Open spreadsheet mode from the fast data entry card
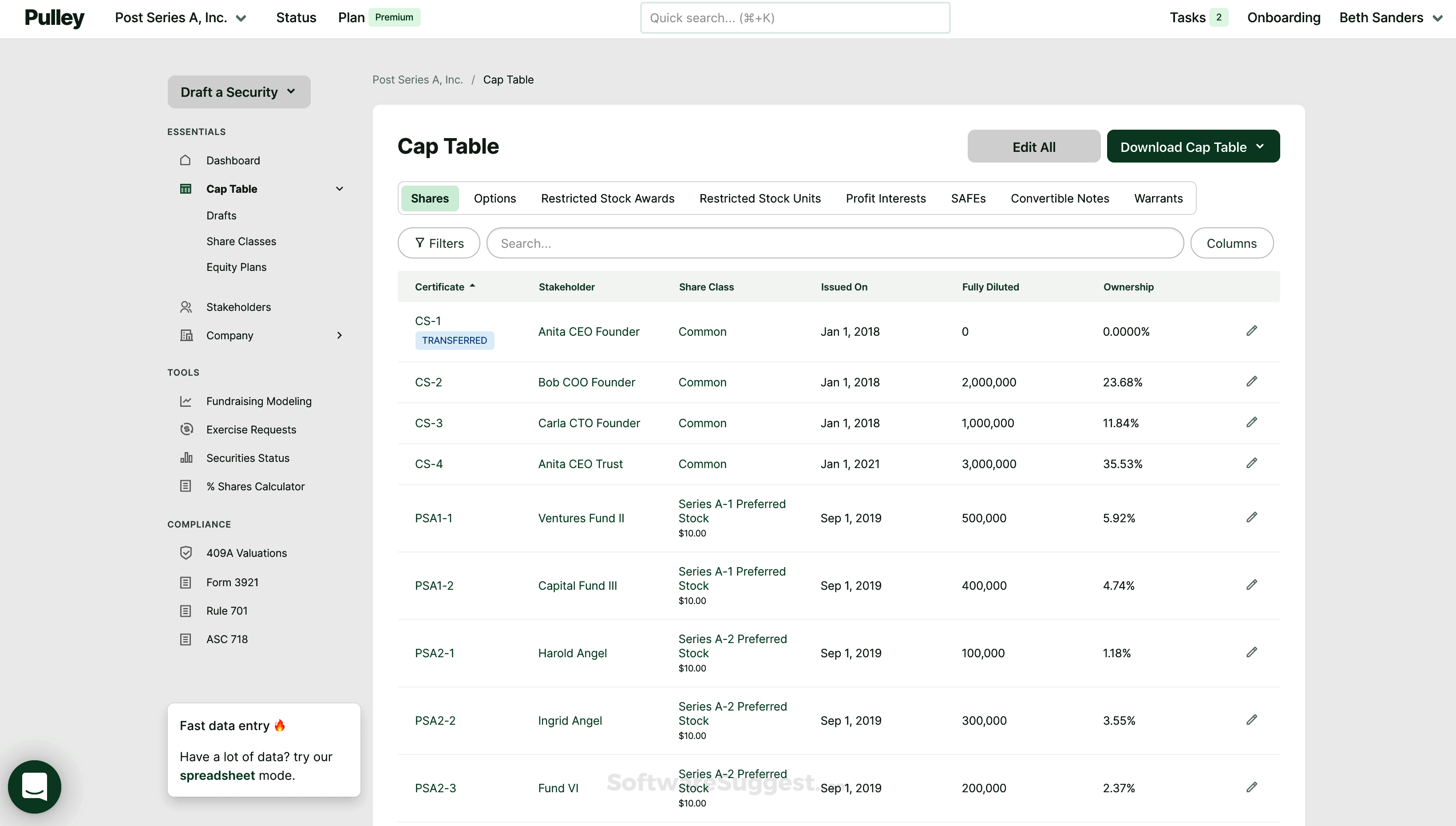 (218, 775)
